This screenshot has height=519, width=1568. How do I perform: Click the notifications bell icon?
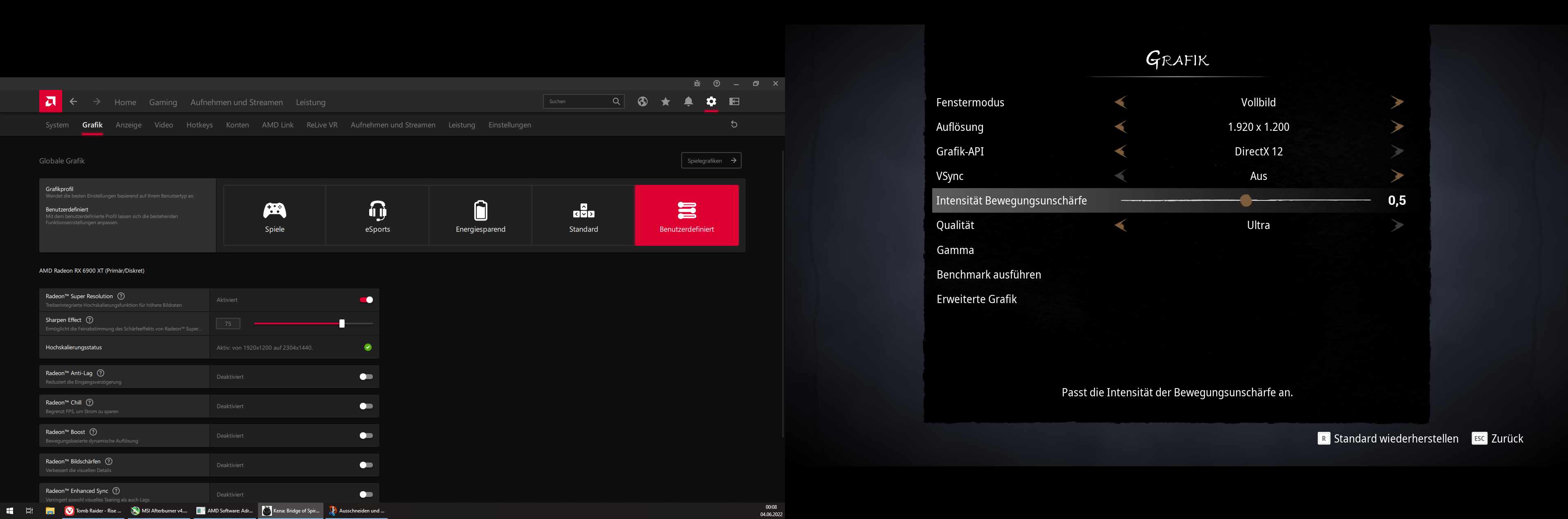tap(688, 102)
